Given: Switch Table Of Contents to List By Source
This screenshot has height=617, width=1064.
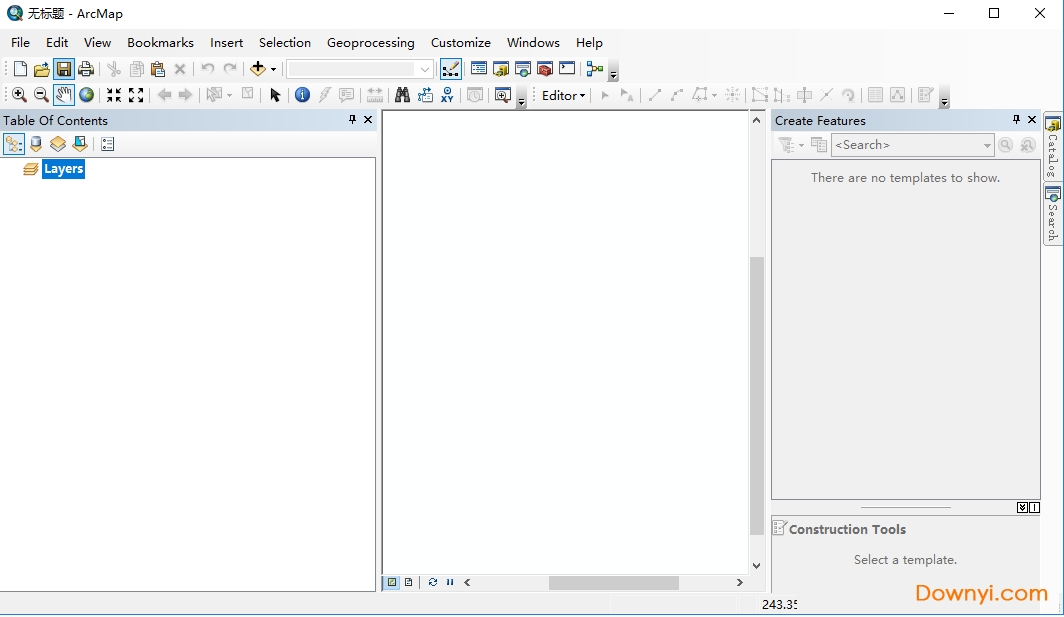Looking at the screenshot, I should (x=35, y=143).
